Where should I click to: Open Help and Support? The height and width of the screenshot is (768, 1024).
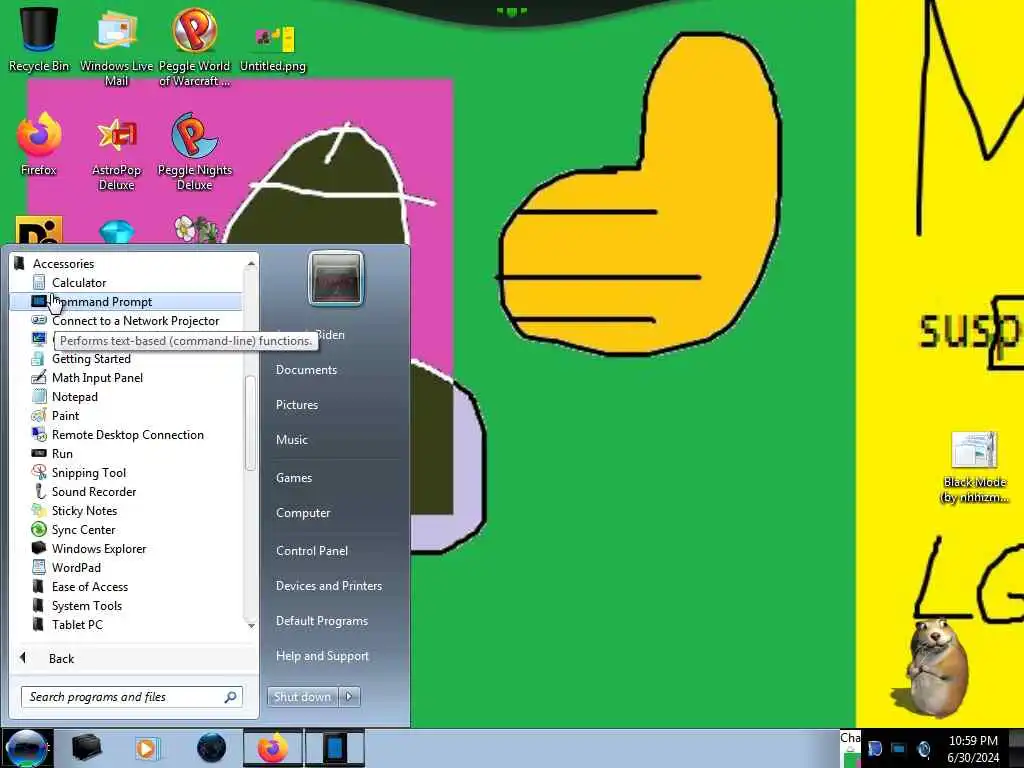click(322, 656)
